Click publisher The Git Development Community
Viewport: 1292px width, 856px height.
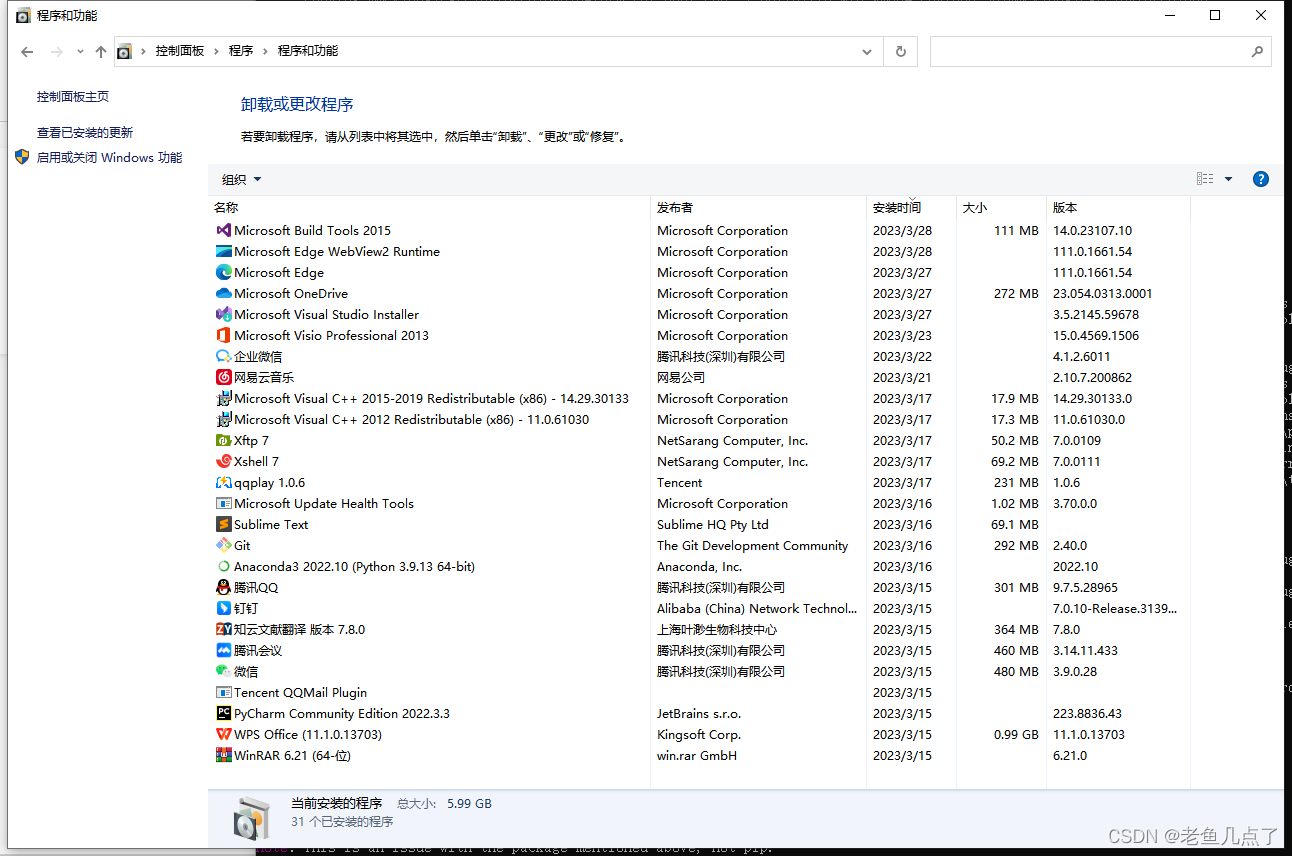pyautogui.click(x=752, y=545)
